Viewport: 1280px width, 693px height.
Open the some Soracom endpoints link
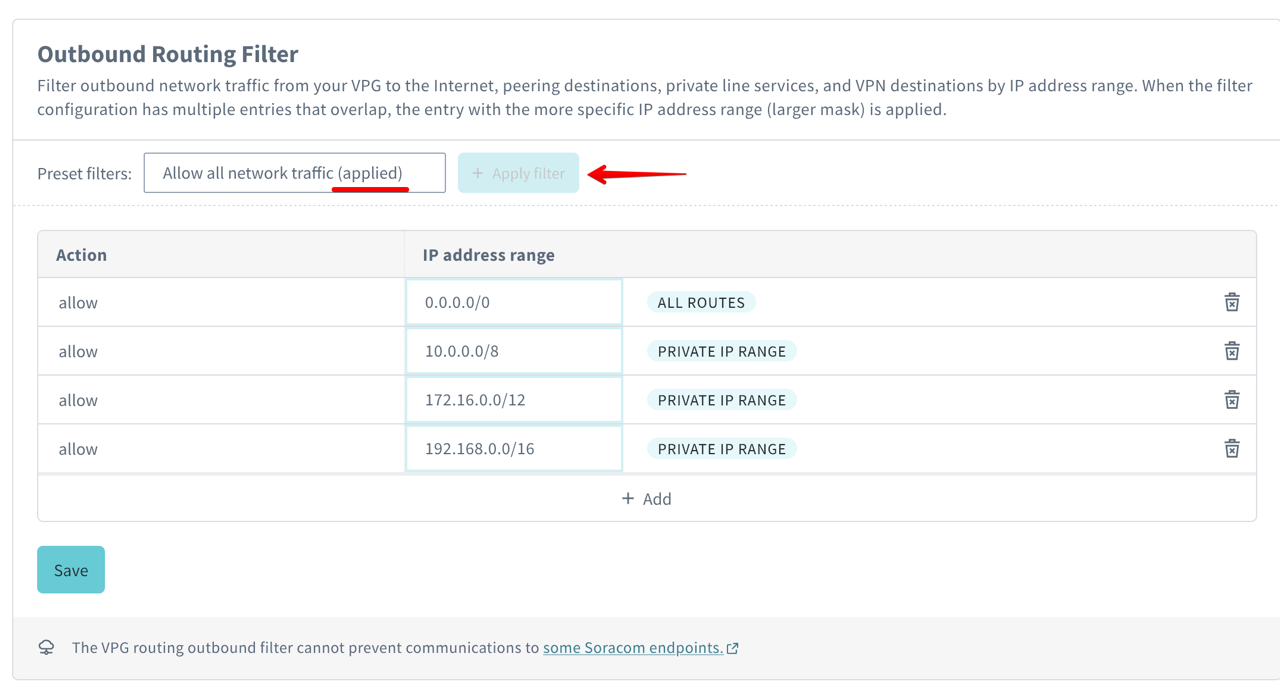point(633,648)
